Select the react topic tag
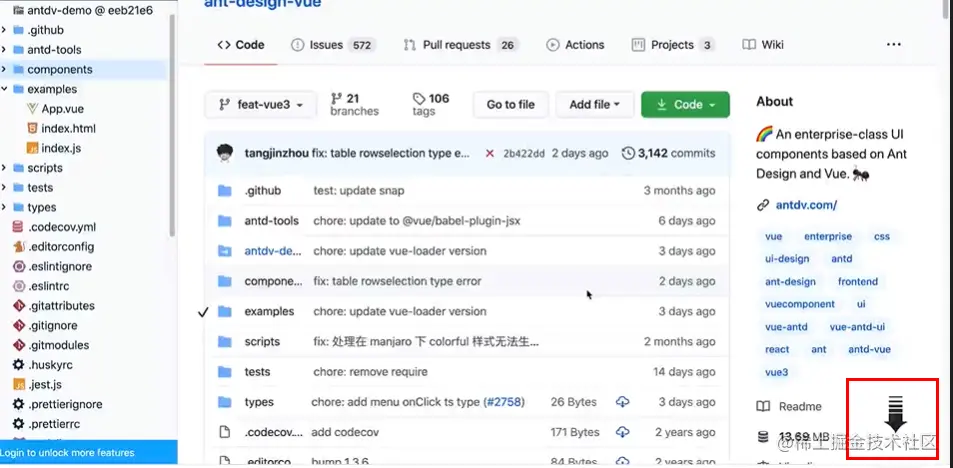 pyautogui.click(x=777, y=349)
